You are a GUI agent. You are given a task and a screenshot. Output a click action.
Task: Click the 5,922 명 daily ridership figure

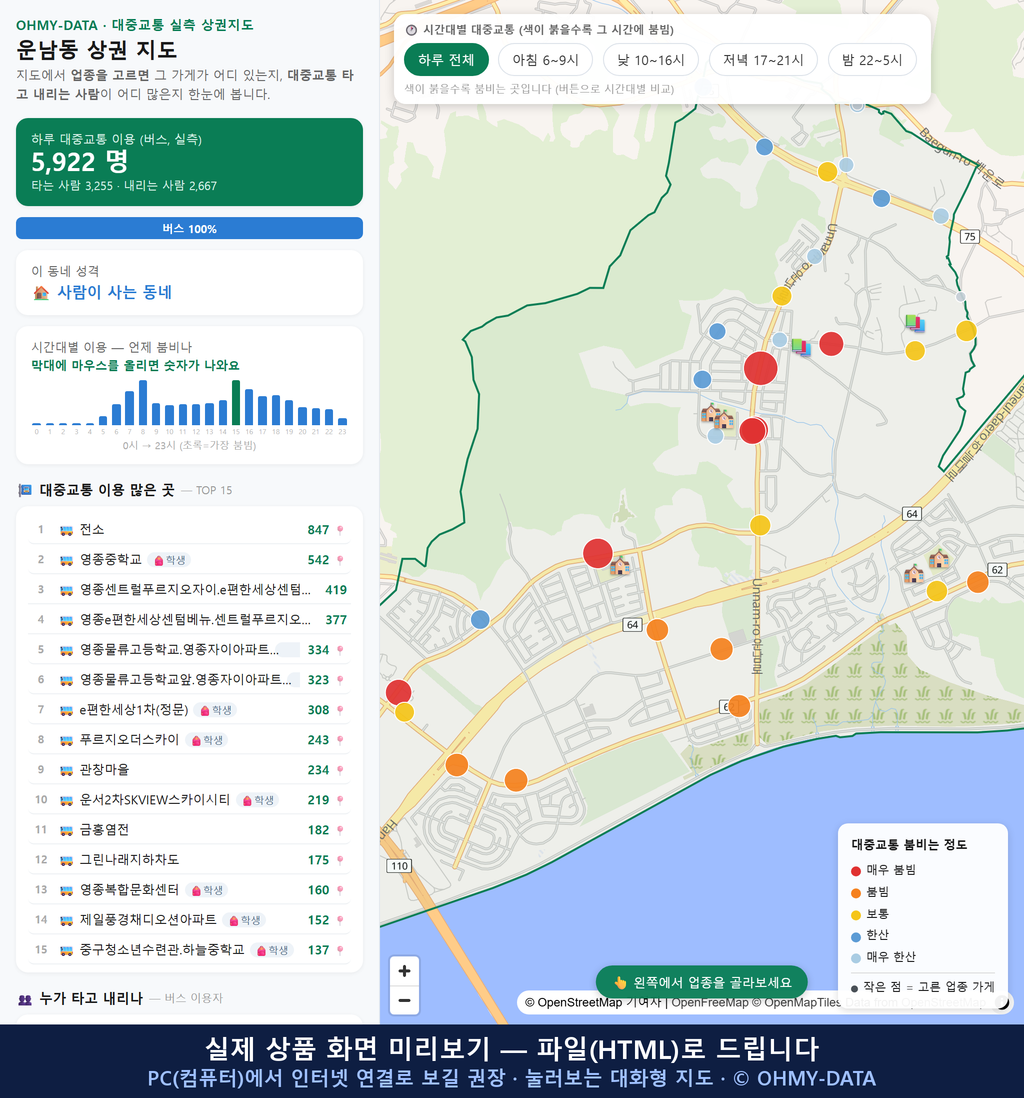(x=79, y=162)
